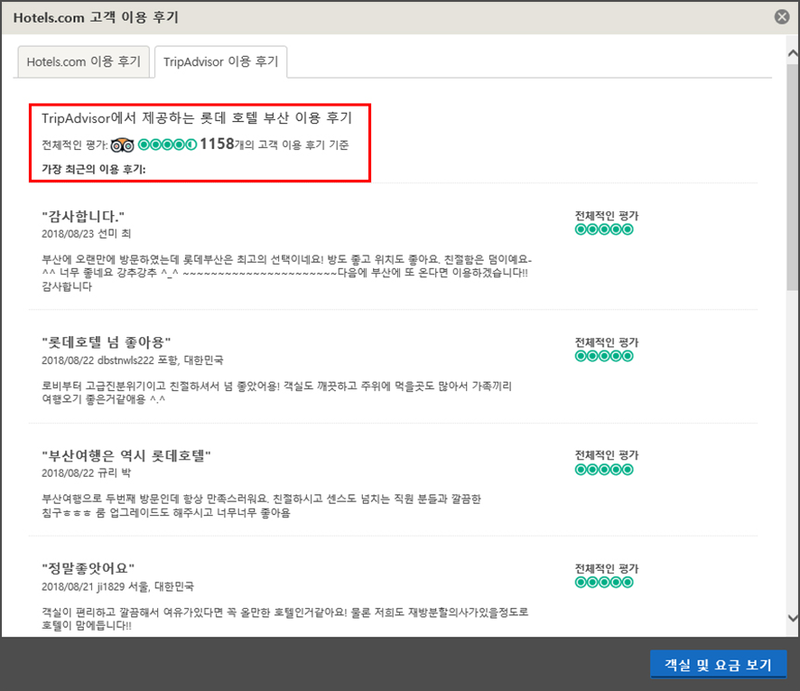The image size is (800, 691).
Task: Click rating bubbles for "감사합니다." review
Action: point(604,230)
